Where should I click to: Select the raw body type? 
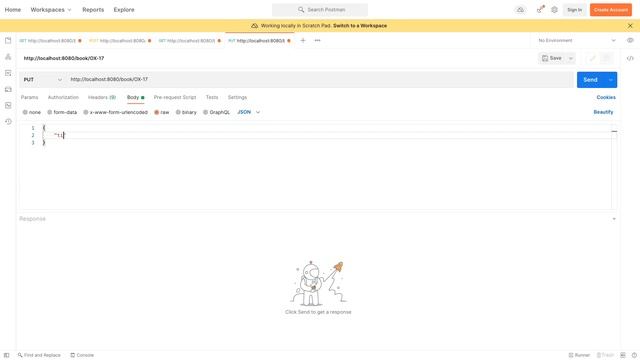[x=162, y=112]
